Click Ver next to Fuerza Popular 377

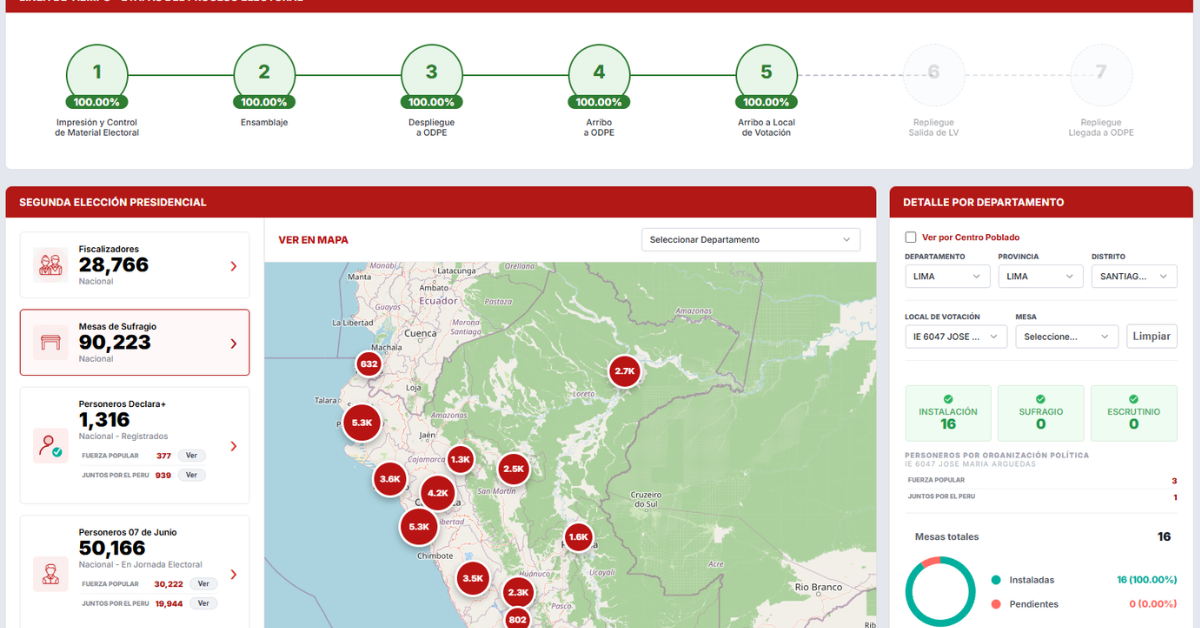[191, 455]
